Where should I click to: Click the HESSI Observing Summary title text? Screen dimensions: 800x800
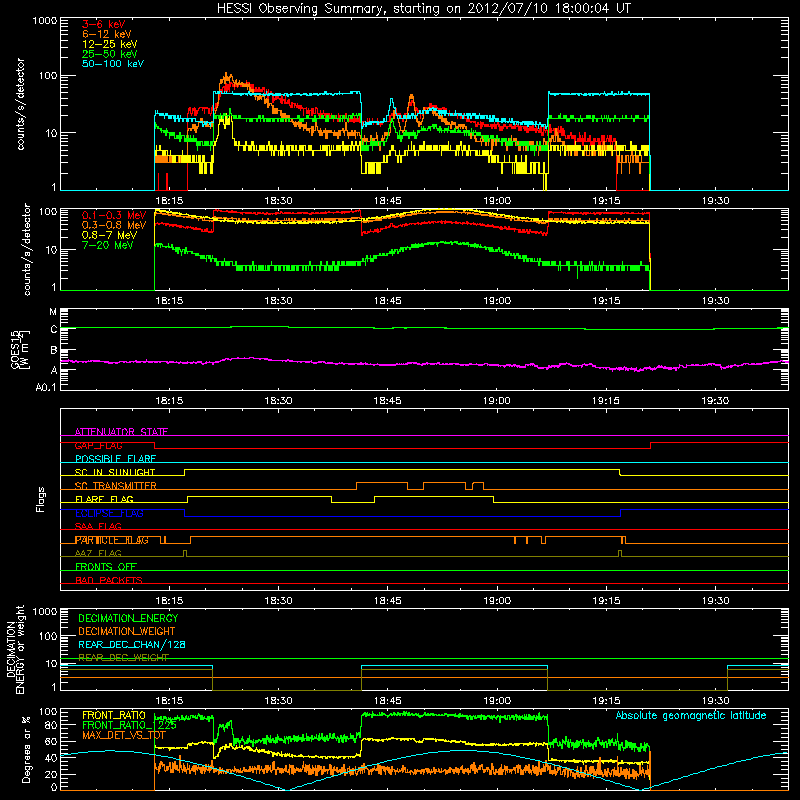pyautogui.click(x=423, y=9)
